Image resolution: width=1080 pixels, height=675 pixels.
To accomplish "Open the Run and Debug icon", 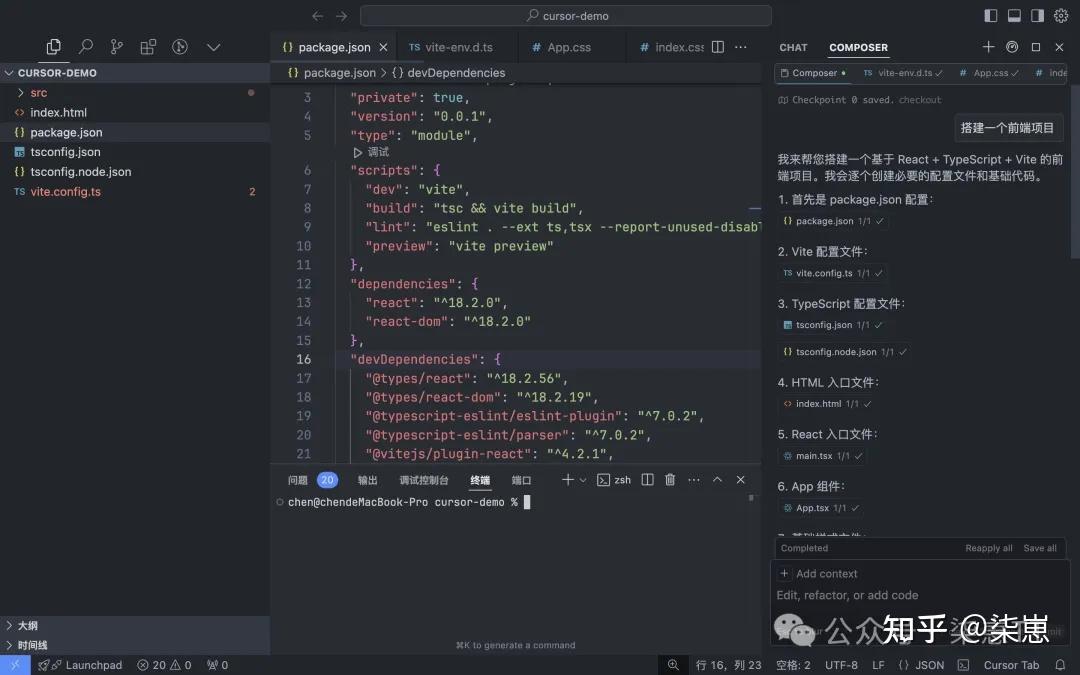I will 181,46.
